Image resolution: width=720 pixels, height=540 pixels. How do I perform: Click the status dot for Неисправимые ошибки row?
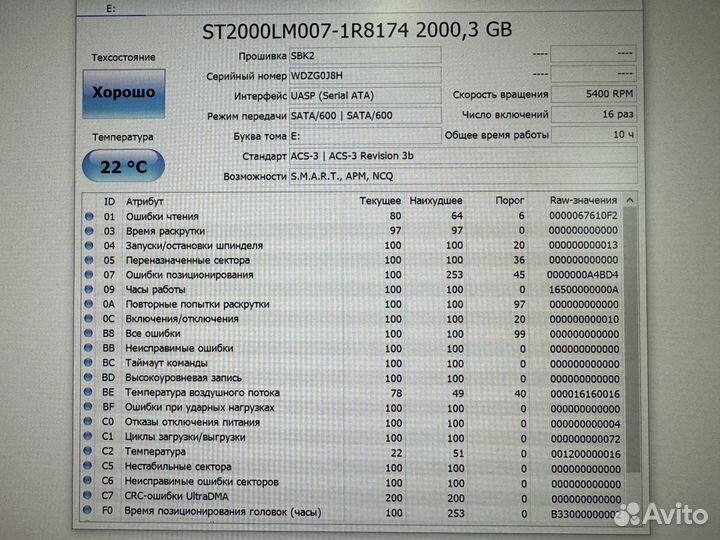pos(88,348)
